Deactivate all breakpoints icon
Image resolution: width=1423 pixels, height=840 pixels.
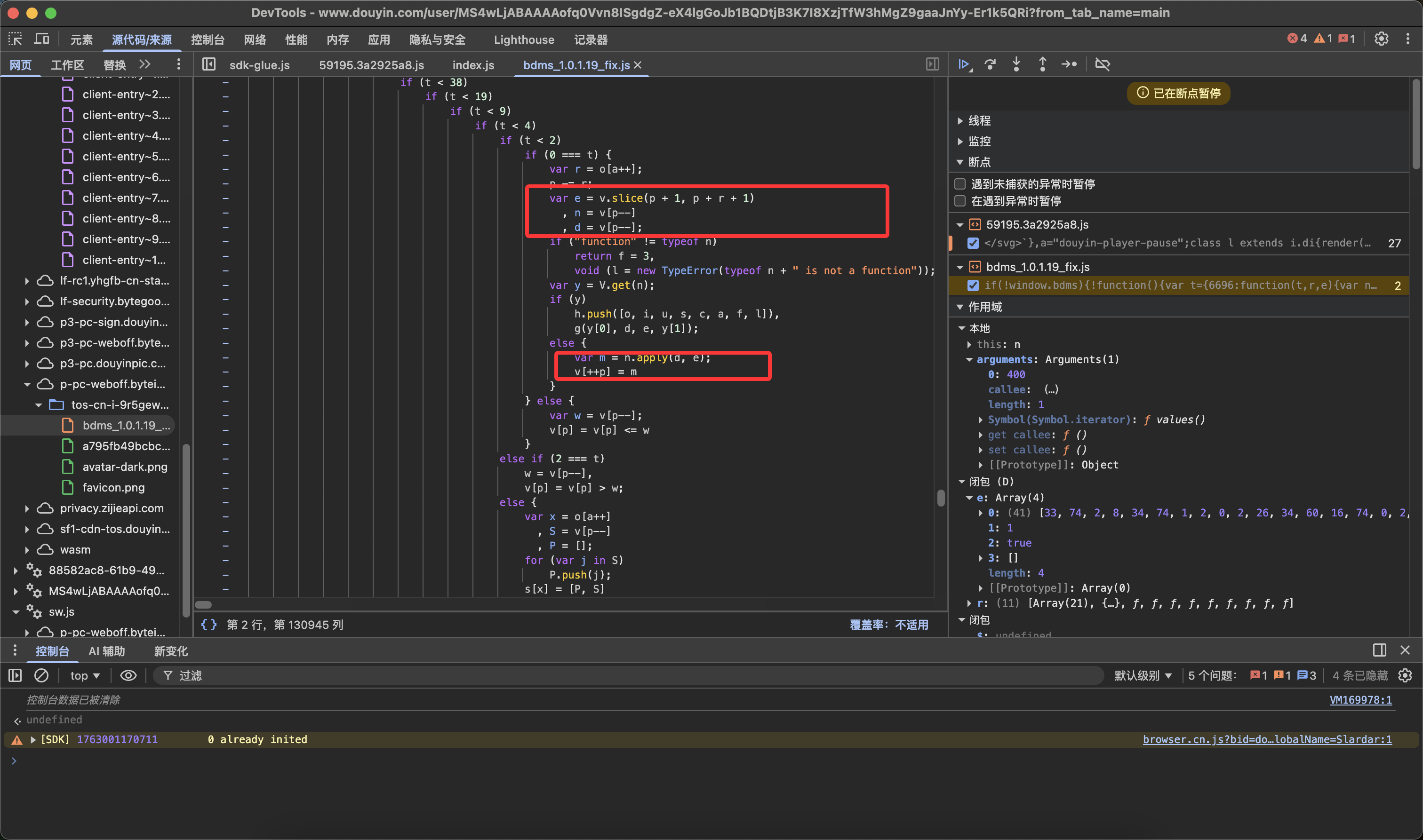point(1103,64)
